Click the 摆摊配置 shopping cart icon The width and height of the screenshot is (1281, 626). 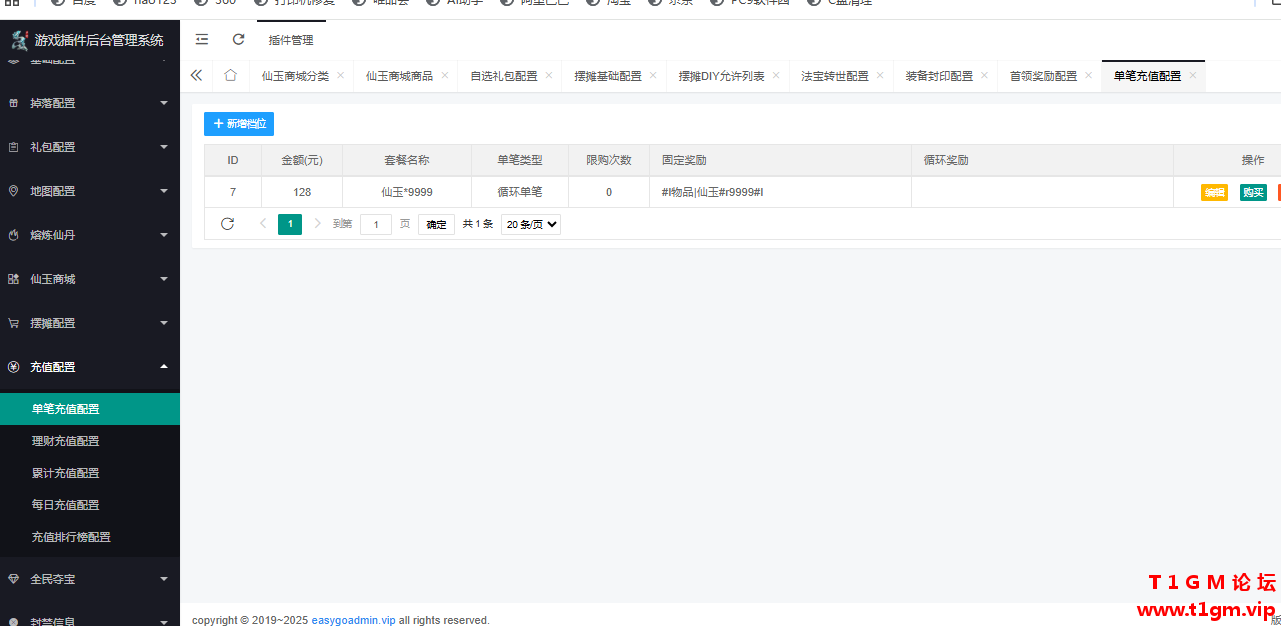click(x=13, y=323)
